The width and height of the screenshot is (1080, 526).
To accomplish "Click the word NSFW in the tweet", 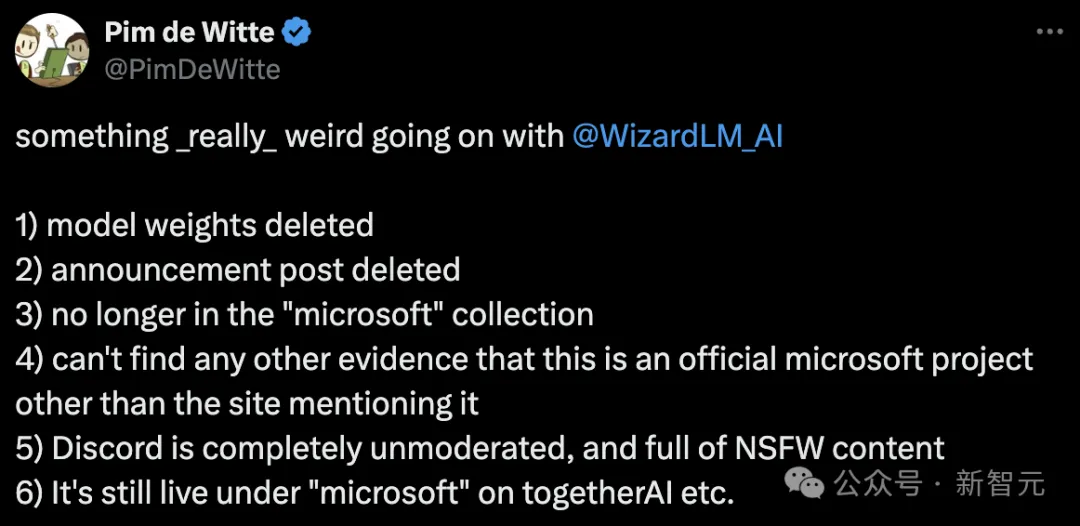I will point(780,448).
